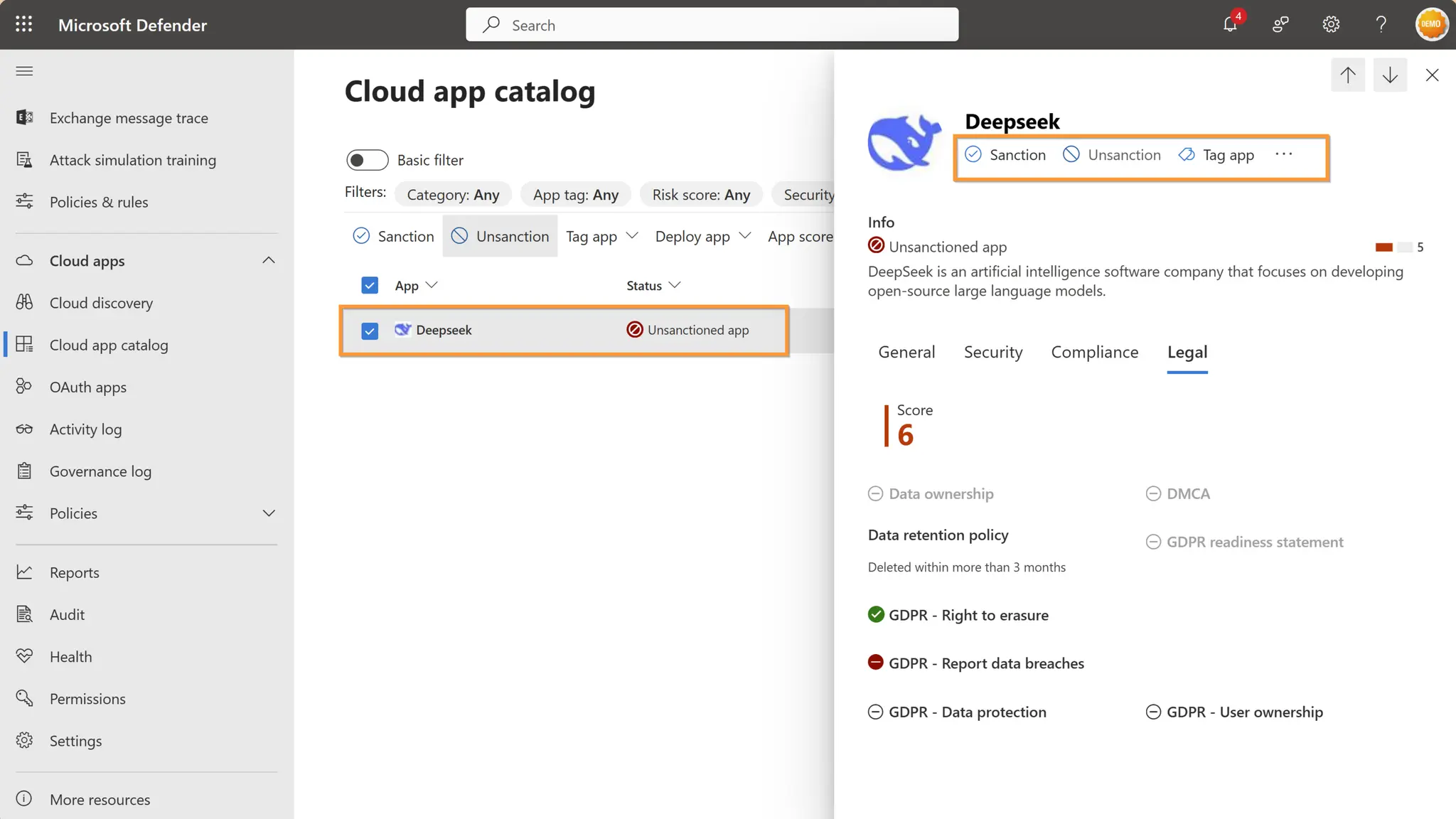Open settings gear in top bar
This screenshot has width=1456, height=819.
pyautogui.click(x=1331, y=25)
